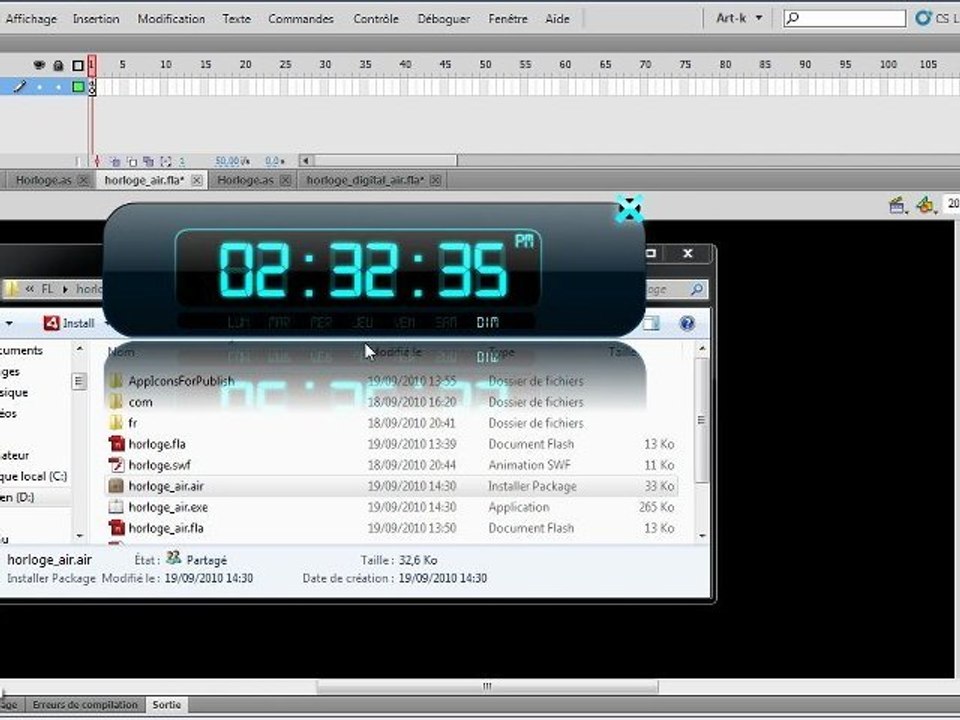Sort Explorer list by Nom column
The width and height of the screenshot is (960, 720).
coord(121,352)
